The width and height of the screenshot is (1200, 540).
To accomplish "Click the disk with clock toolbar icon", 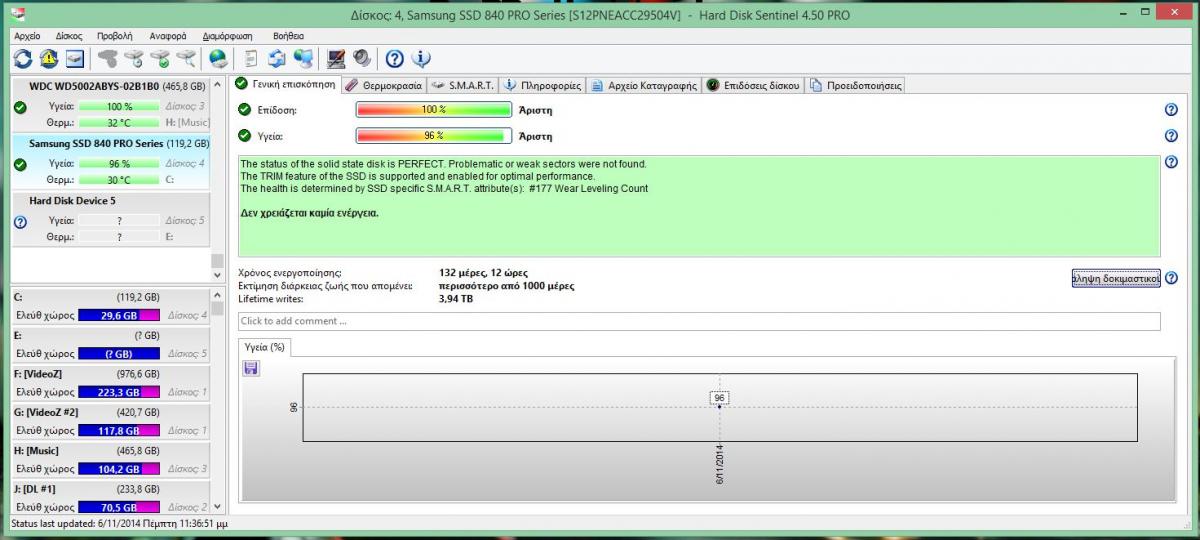I will 135,58.
